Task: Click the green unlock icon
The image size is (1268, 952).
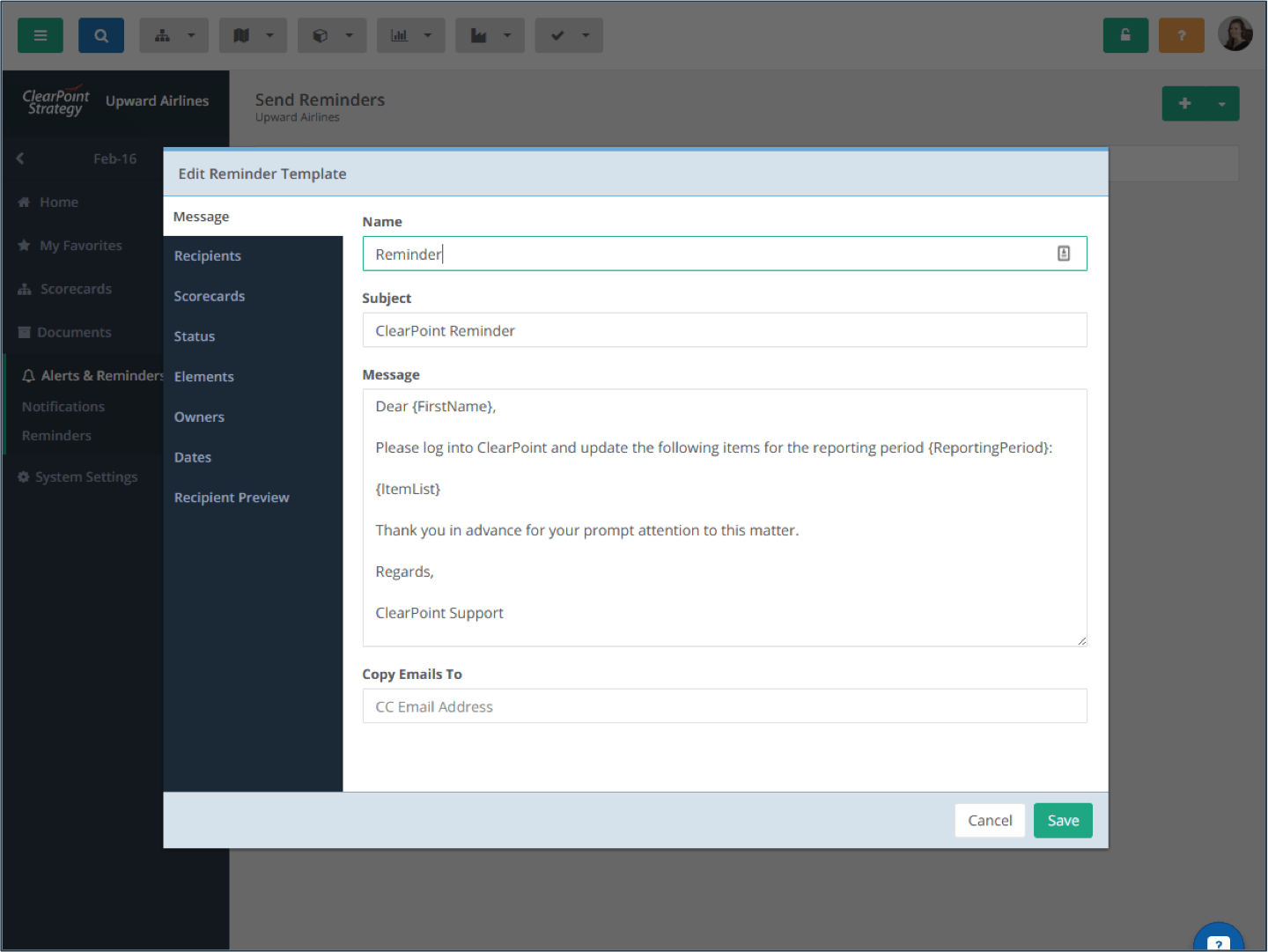Action: click(1125, 35)
